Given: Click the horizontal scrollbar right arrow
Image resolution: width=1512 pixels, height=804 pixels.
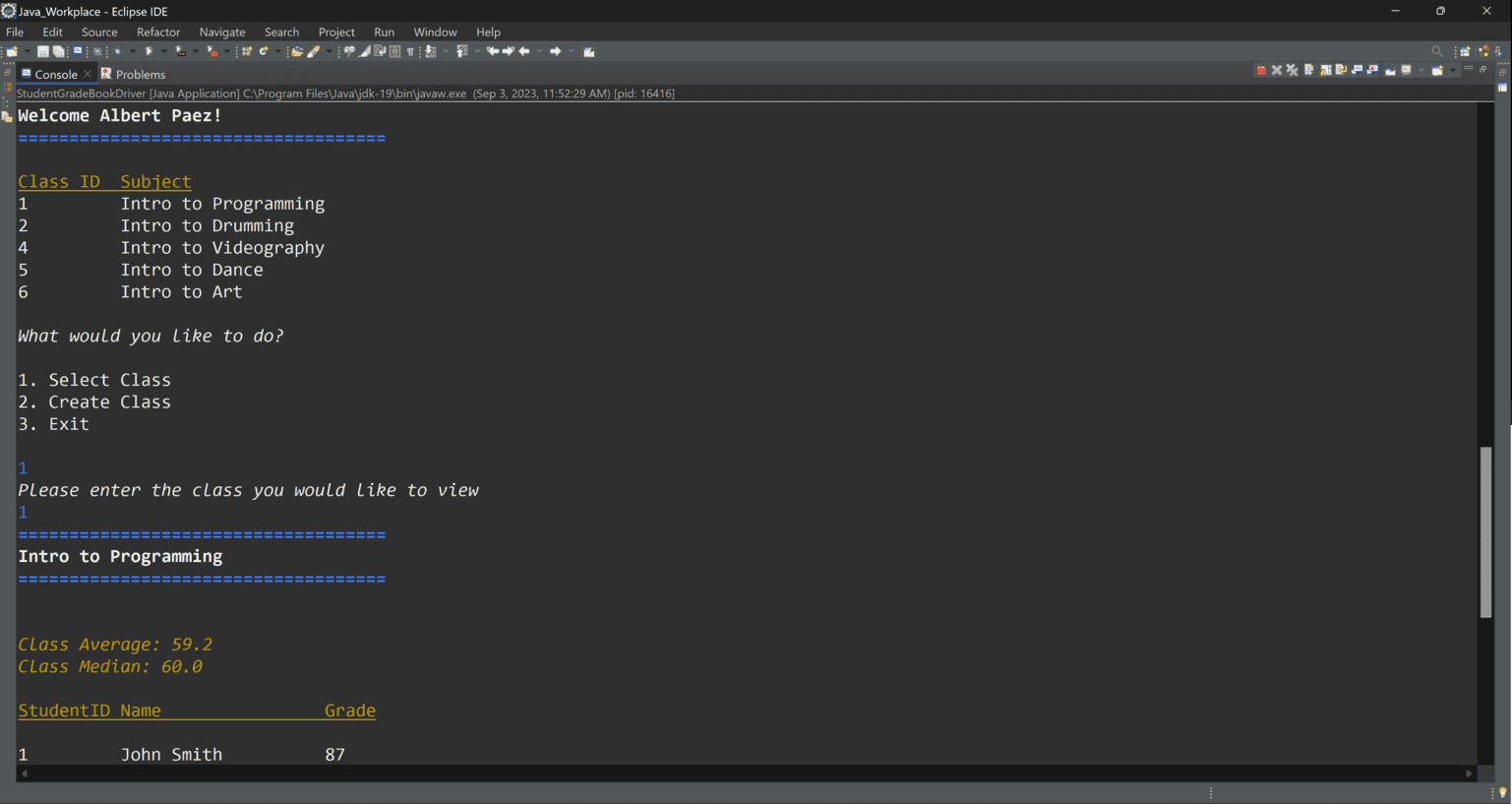Looking at the screenshot, I should click(1469, 773).
